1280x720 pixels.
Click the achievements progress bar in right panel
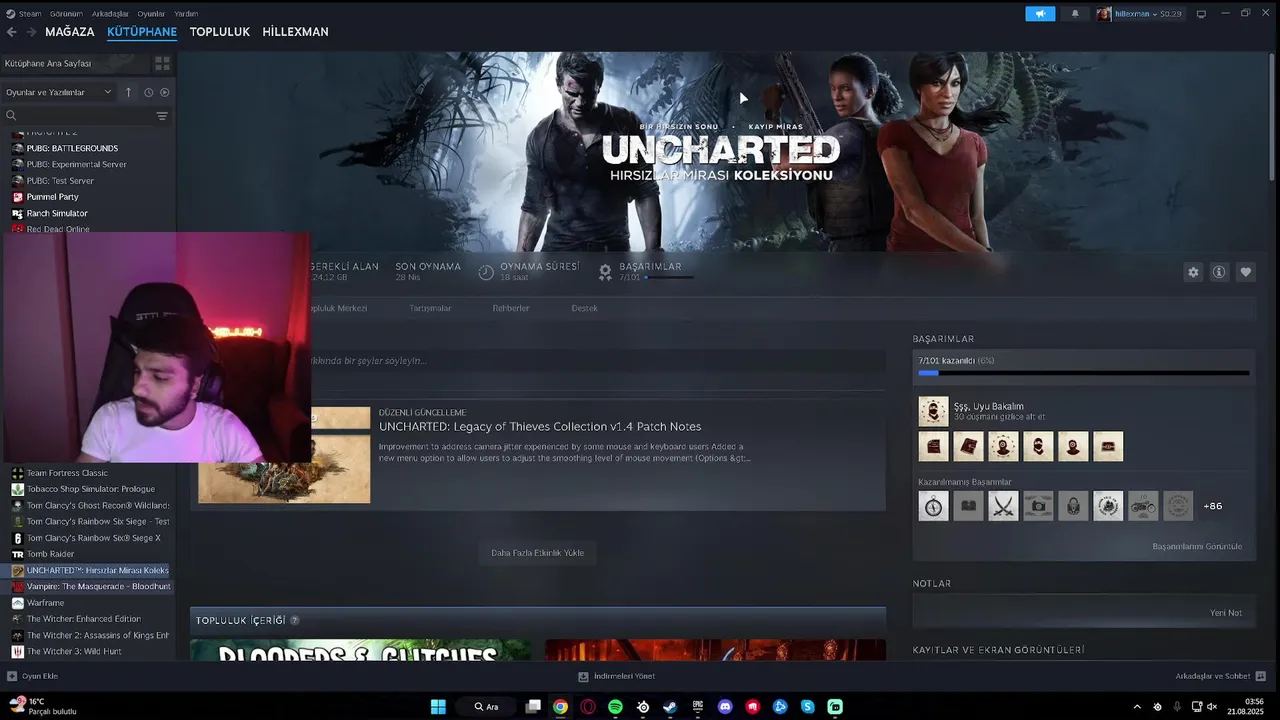(1084, 373)
